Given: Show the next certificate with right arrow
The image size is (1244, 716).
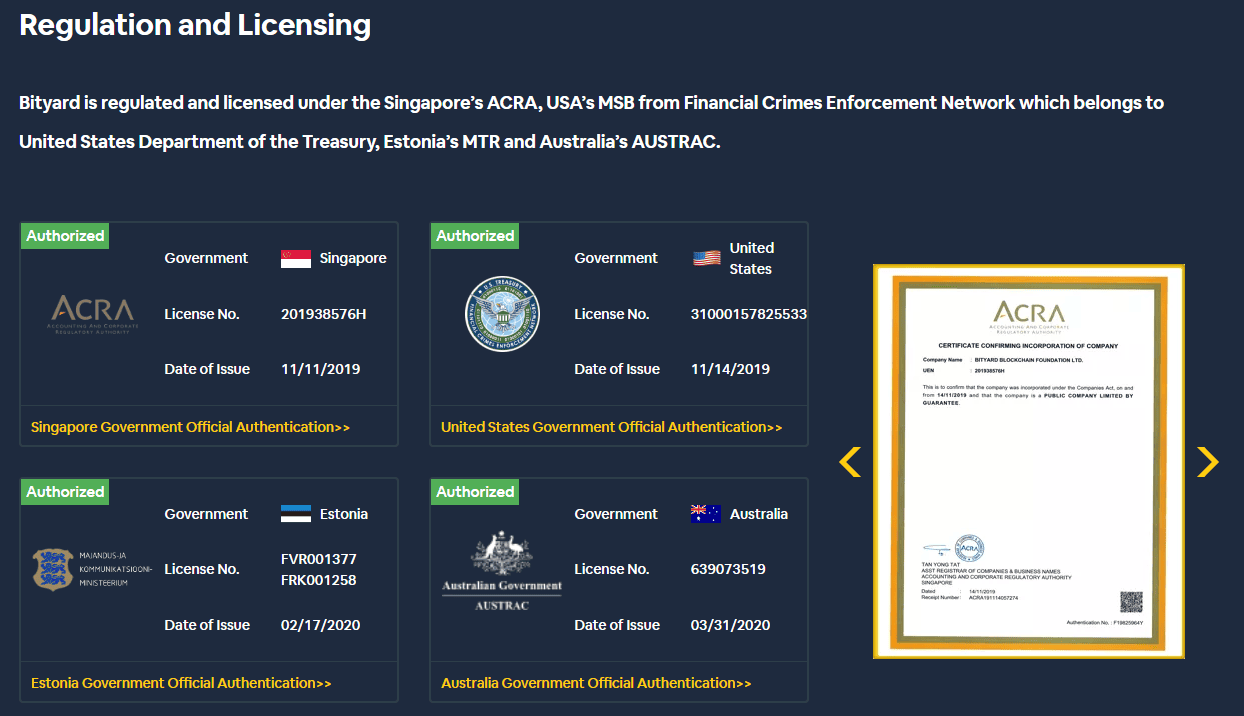Looking at the screenshot, I should 1208,461.
